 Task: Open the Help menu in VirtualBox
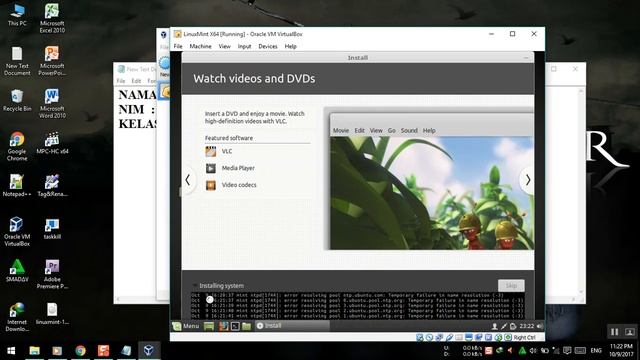291,47
